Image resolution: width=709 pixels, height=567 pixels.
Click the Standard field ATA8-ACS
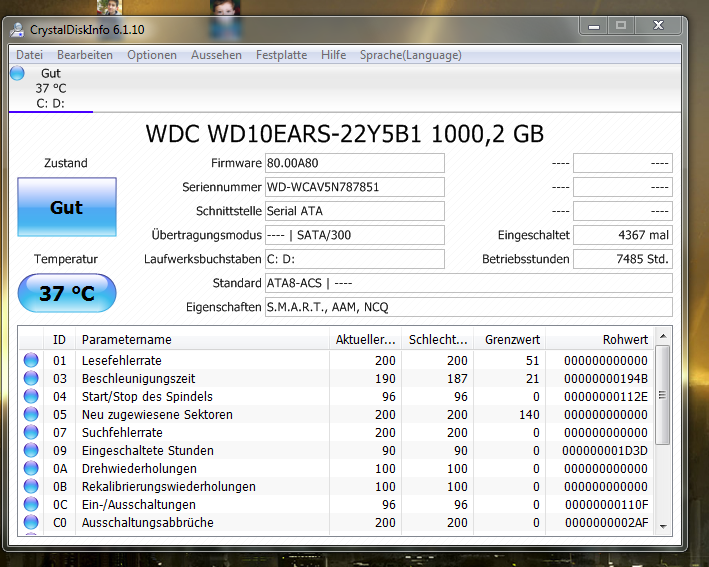(x=469, y=283)
